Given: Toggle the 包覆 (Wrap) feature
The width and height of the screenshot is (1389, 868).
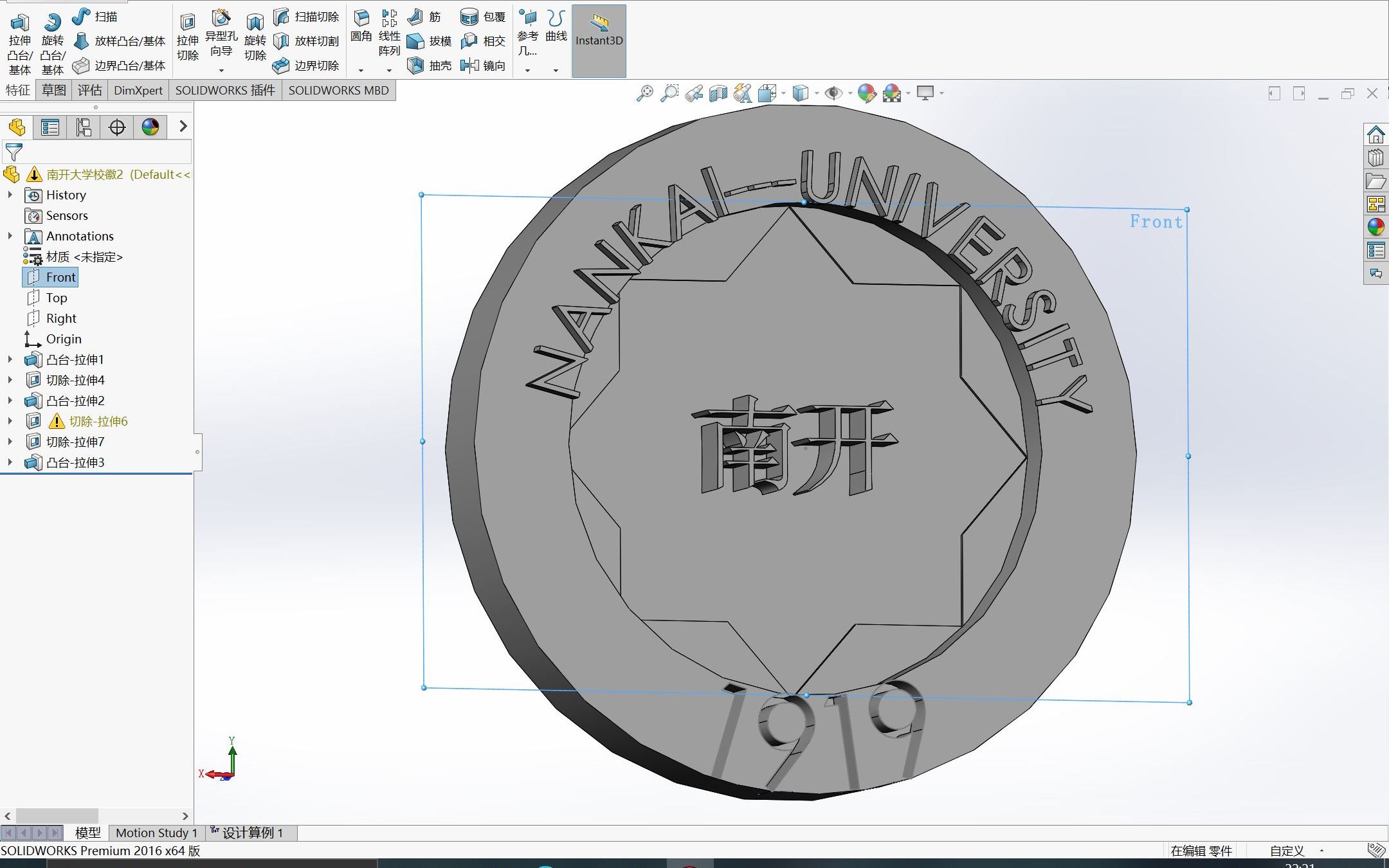Looking at the screenshot, I should [469, 16].
